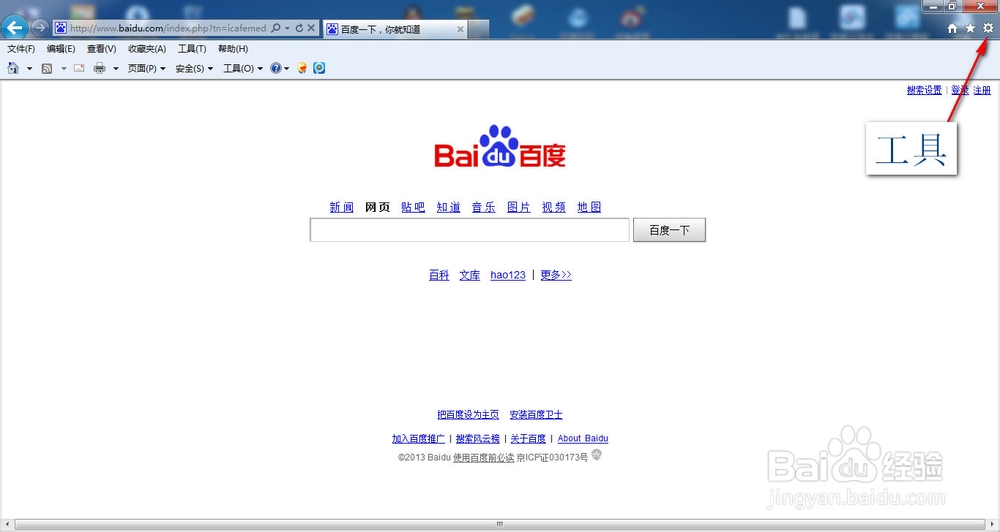Click the 关于百度 link
1000x532 pixels.
point(528,438)
